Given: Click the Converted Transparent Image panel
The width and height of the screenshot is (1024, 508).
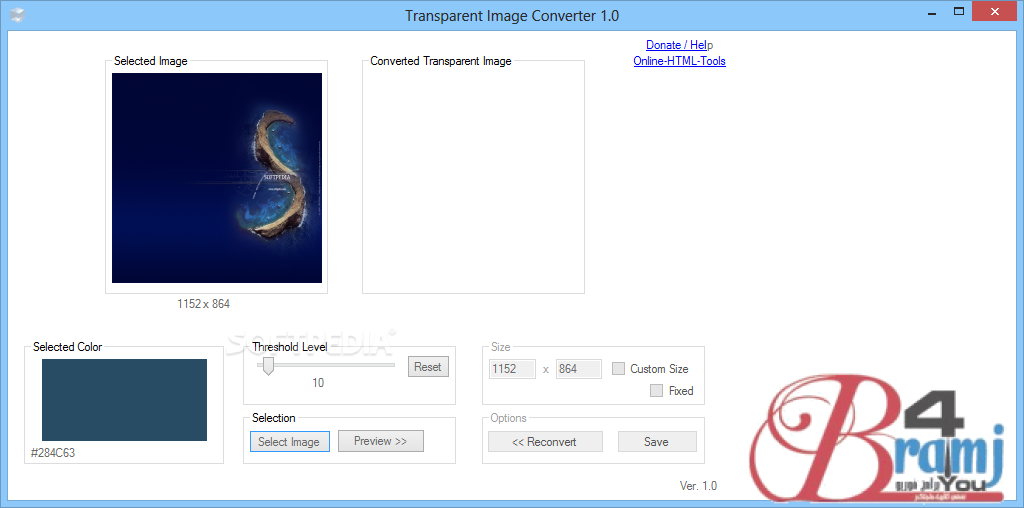Looking at the screenshot, I should coord(473,178).
